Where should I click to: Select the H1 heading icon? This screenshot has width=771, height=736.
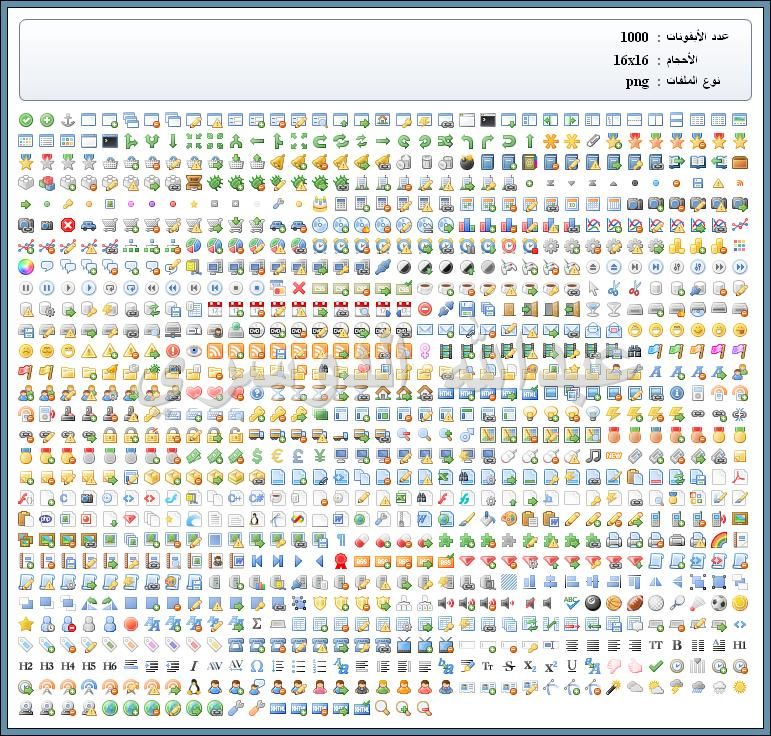click(x=740, y=645)
